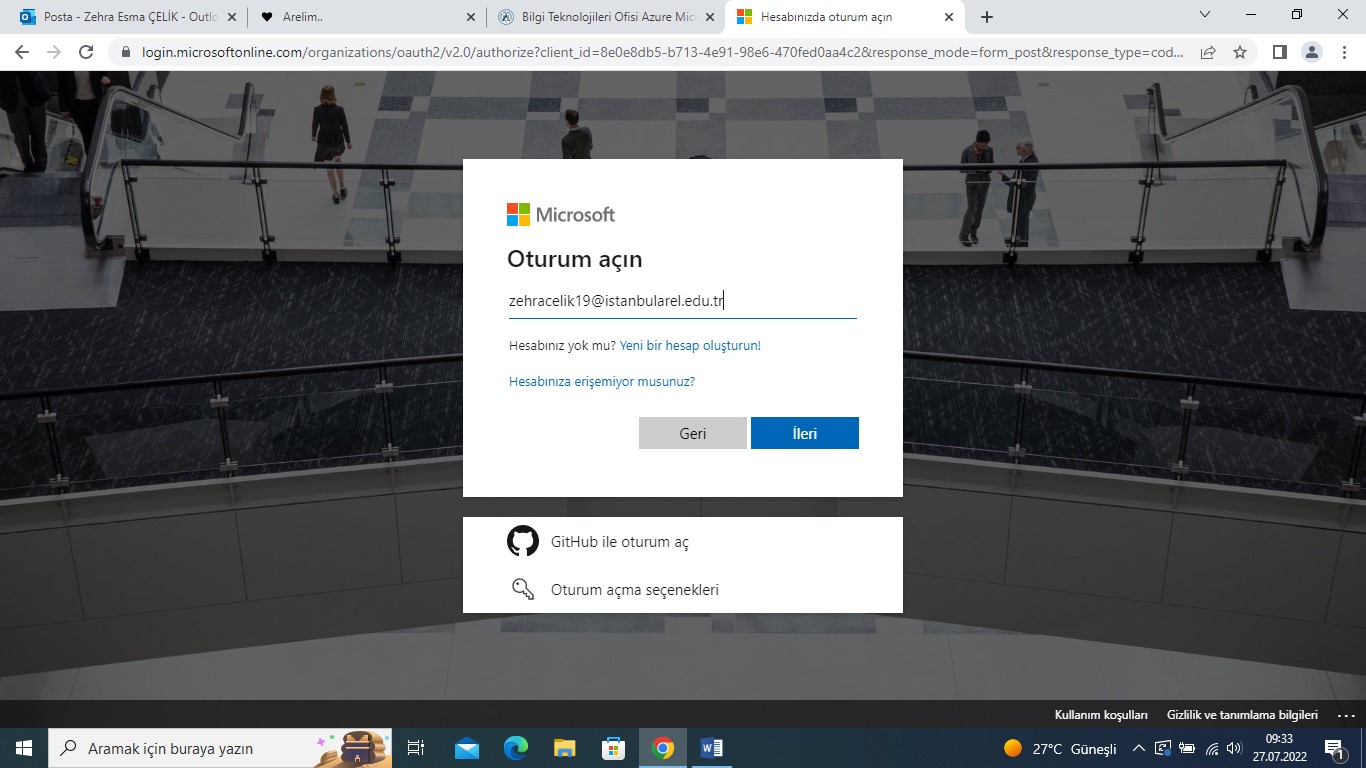The width and height of the screenshot is (1366, 768).
Task: Open Microsoft Store from taskbar
Action: [613, 748]
